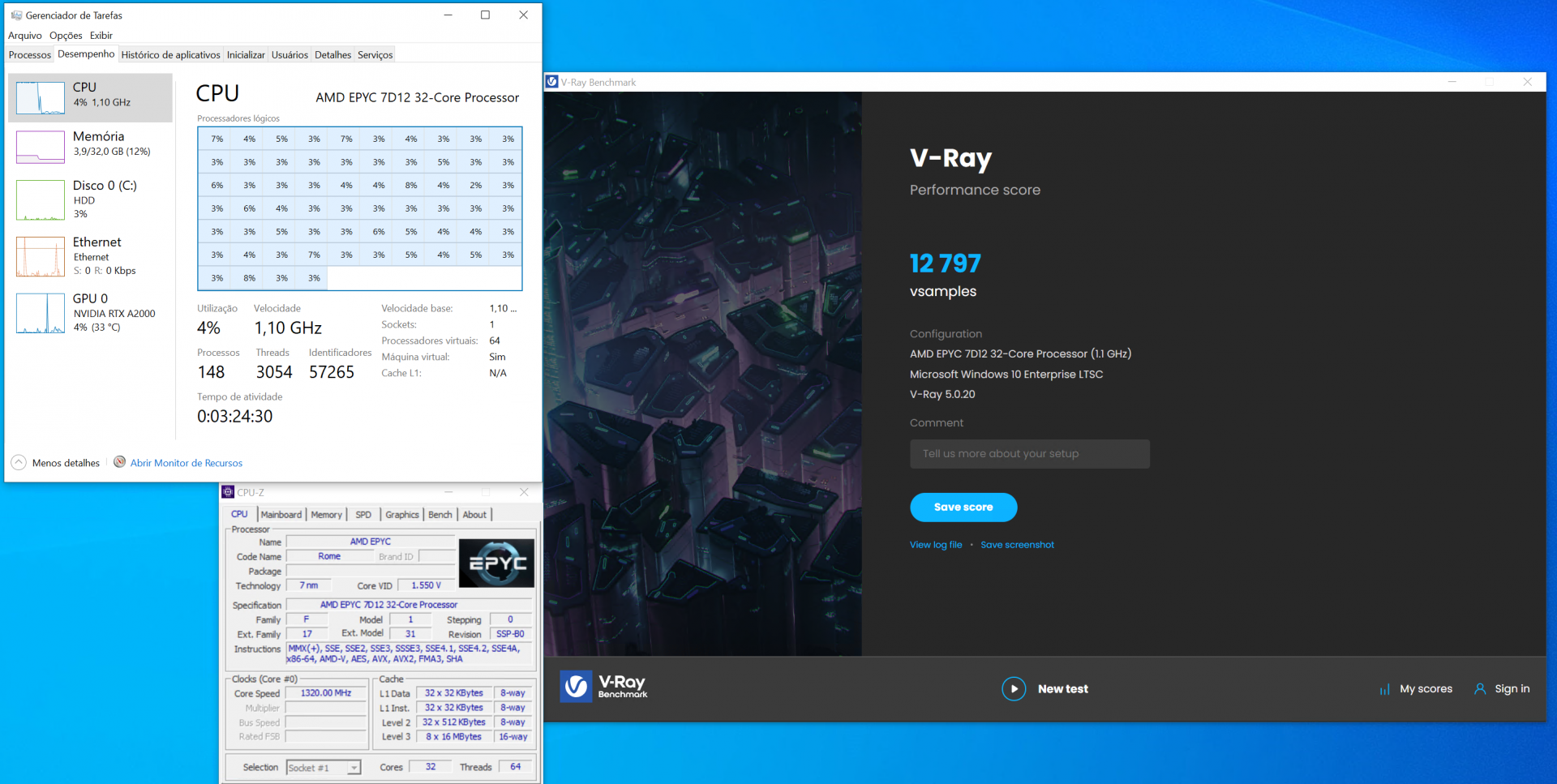1557x784 pixels.
Task: Click the New test label
Action: 1063,689
